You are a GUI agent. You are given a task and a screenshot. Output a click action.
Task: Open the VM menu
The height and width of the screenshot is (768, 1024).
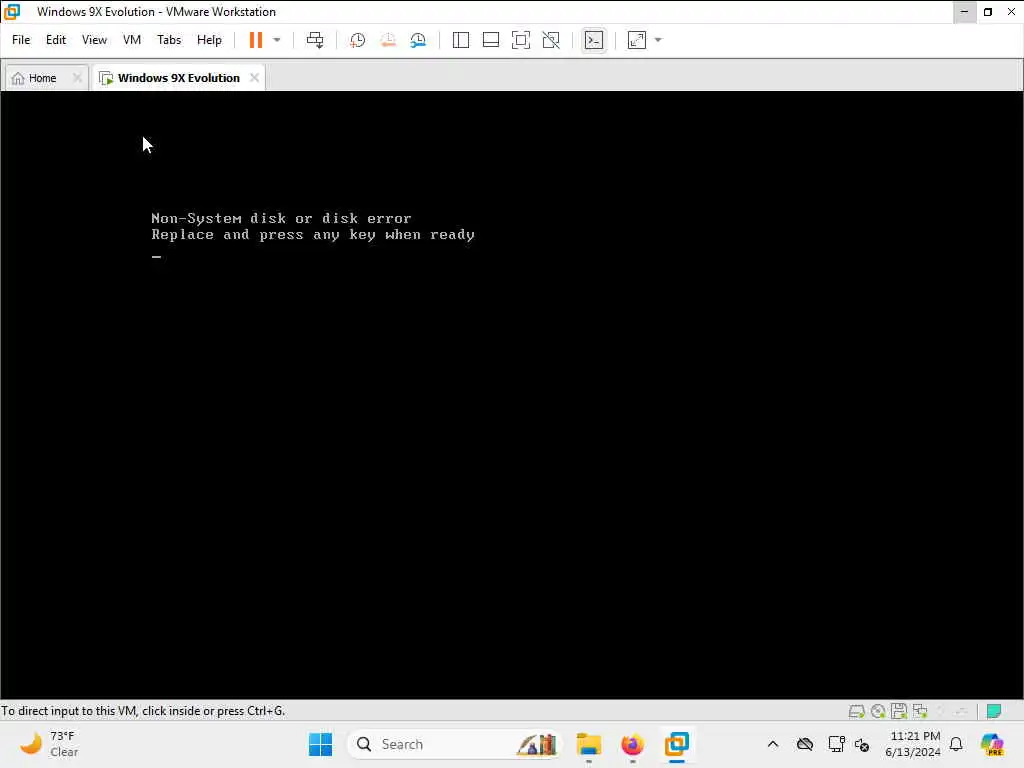132,40
